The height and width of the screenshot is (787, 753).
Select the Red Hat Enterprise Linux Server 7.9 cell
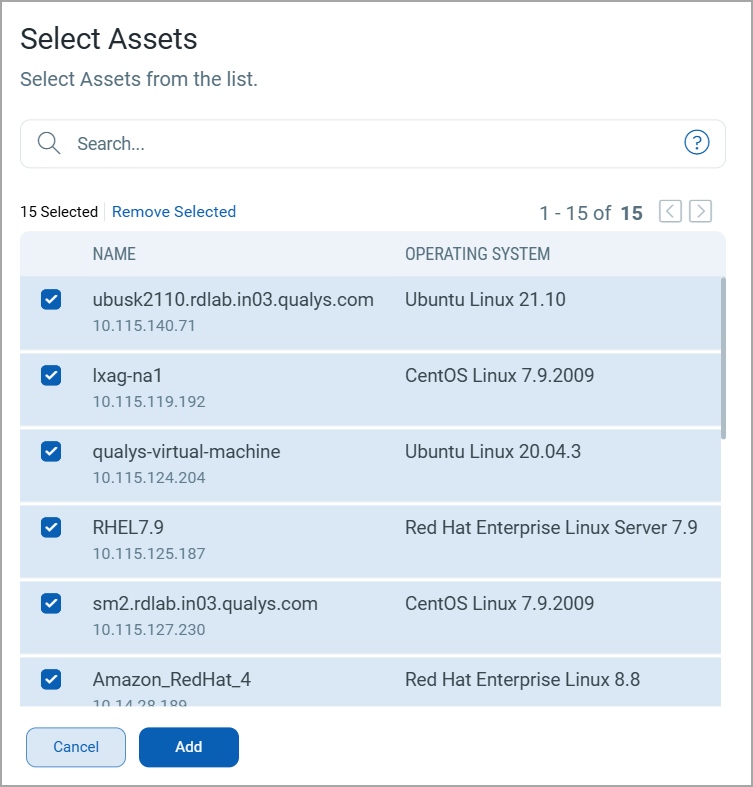pos(551,528)
